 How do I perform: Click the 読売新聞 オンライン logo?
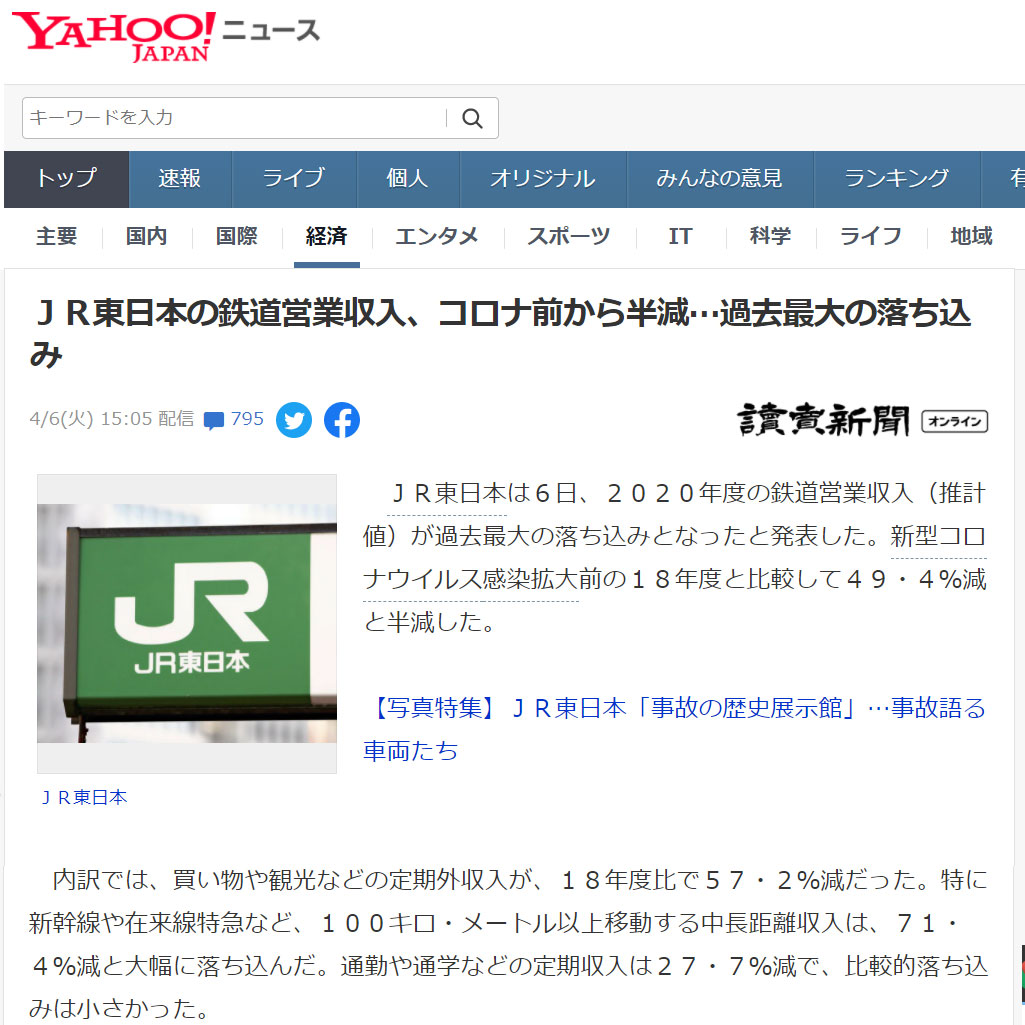tap(862, 420)
